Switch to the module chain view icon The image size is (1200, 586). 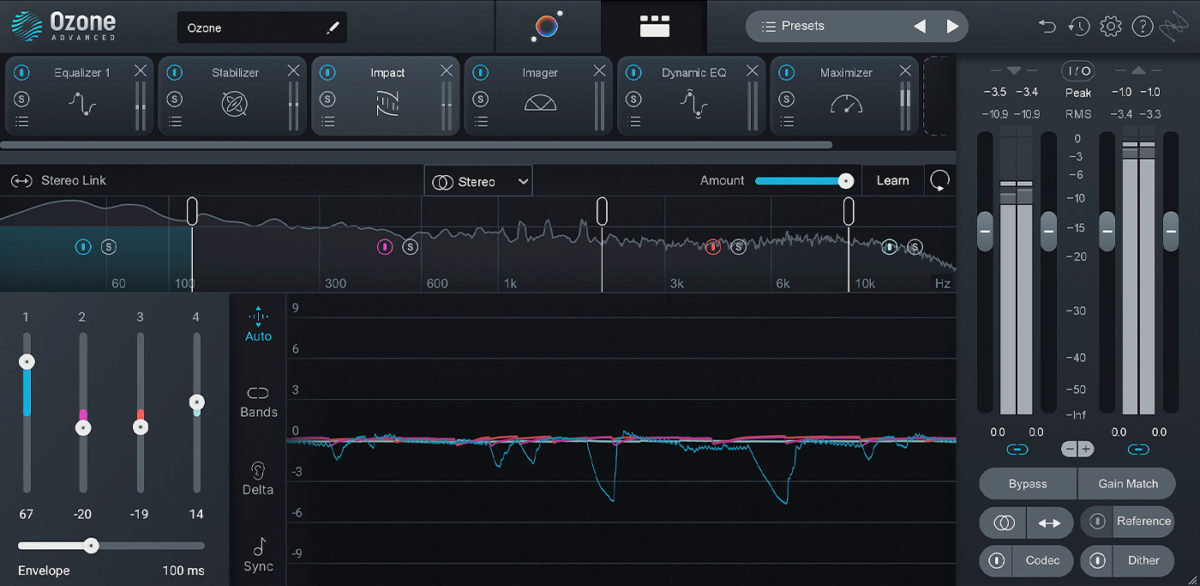[654, 27]
